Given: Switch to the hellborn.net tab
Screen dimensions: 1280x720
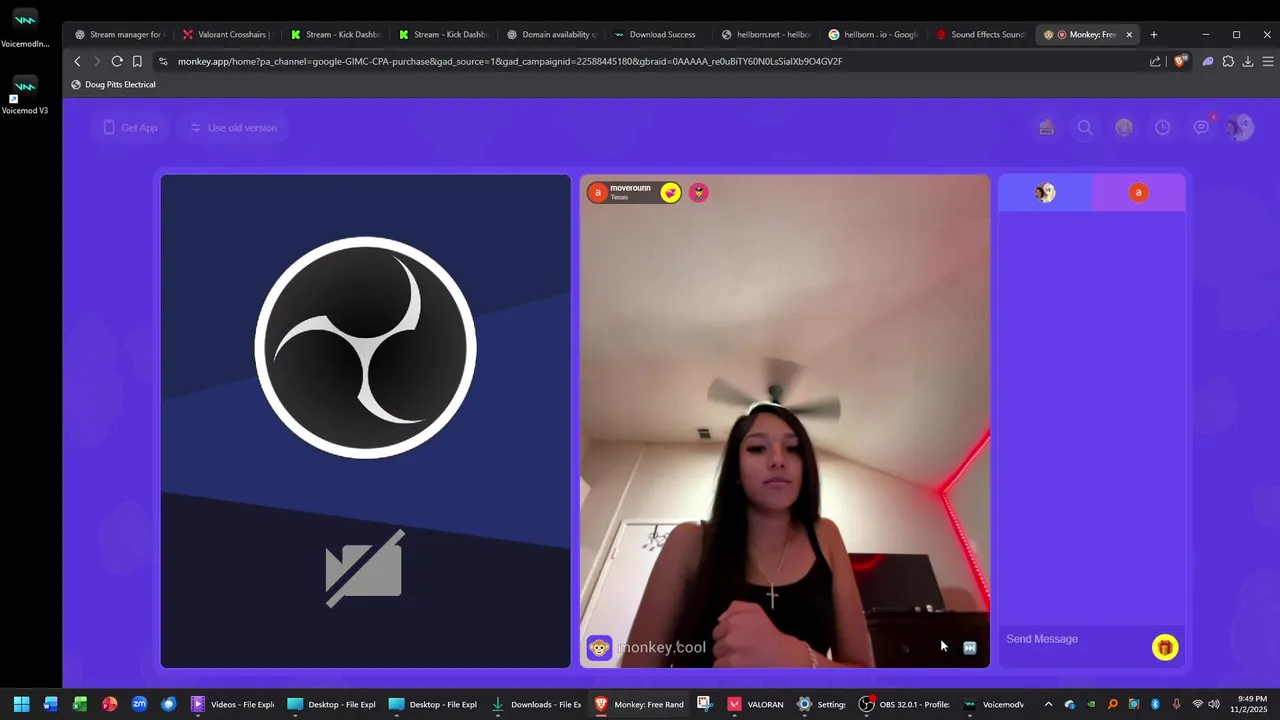Looking at the screenshot, I should coord(766,34).
